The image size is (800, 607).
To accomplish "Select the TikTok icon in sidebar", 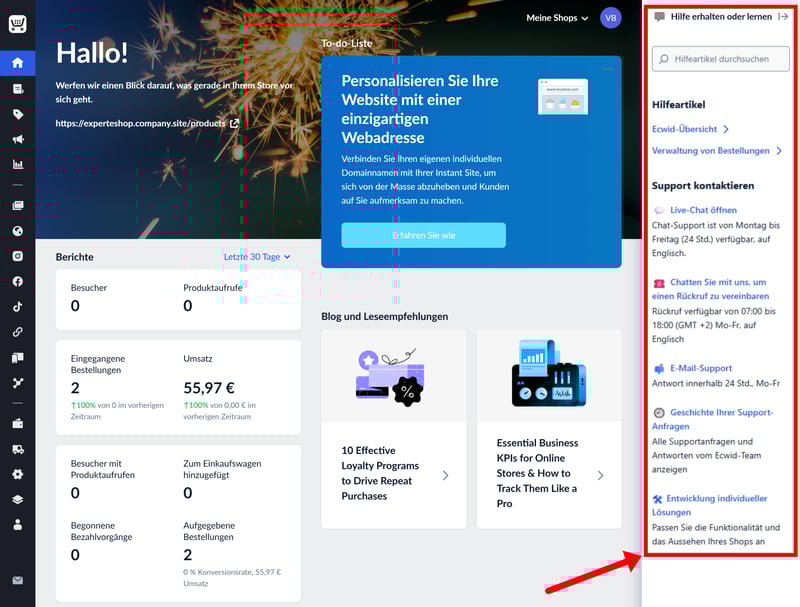I will [17, 307].
